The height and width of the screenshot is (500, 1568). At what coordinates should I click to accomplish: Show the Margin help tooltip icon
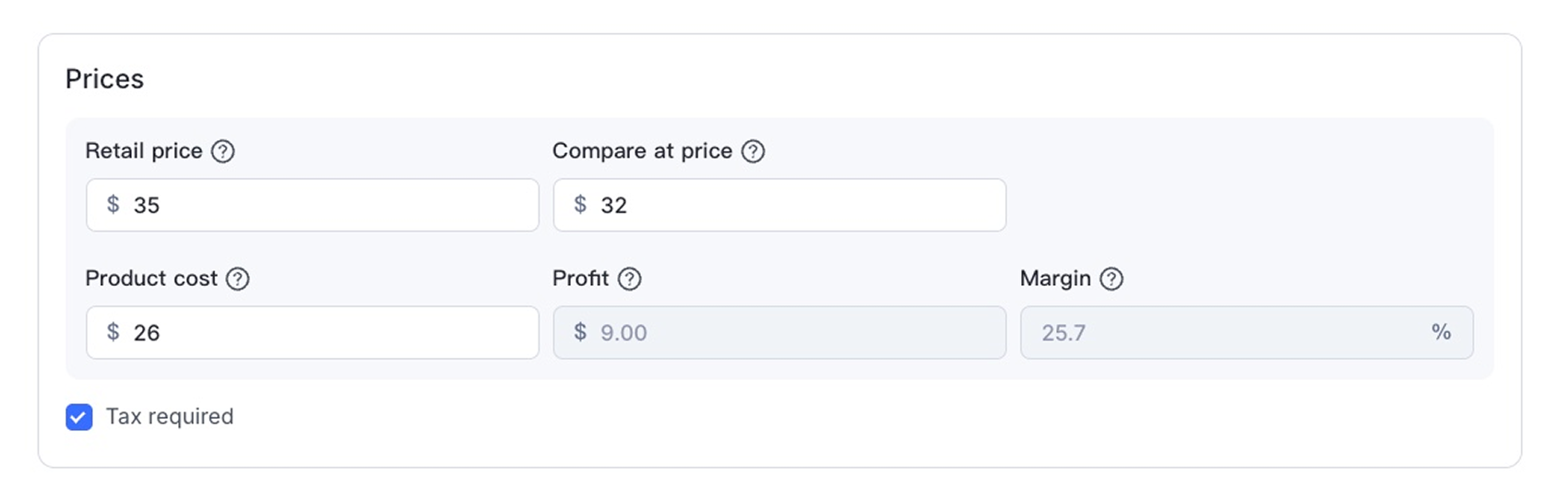click(x=1111, y=279)
